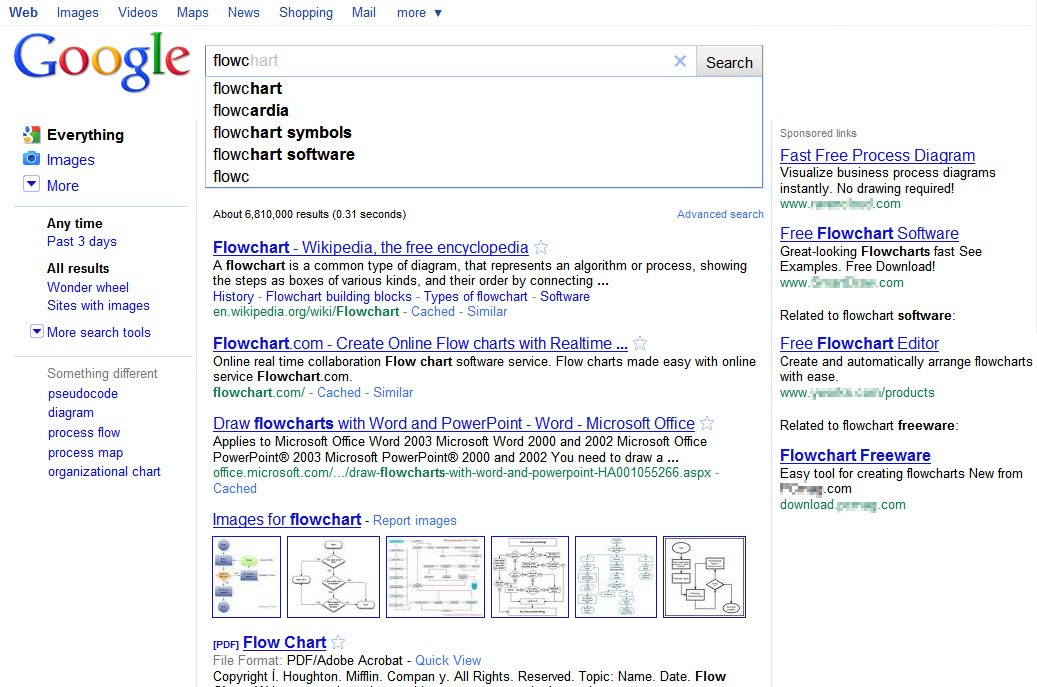Open Shopping in the top navigation
Image resolution: width=1037 pixels, height=687 pixels.
pyautogui.click(x=306, y=13)
